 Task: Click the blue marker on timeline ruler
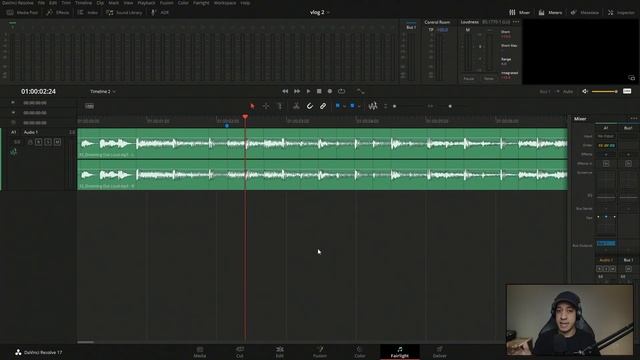(227, 126)
